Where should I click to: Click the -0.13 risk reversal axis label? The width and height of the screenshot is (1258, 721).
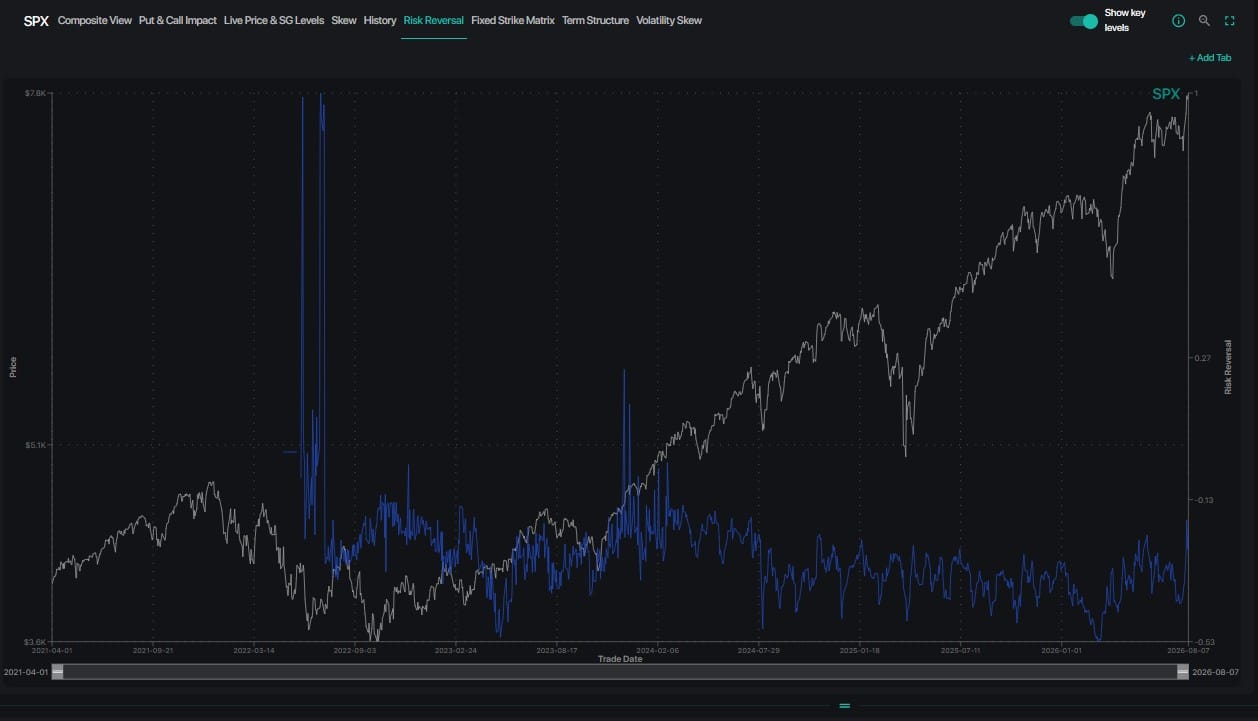[x=1203, y=500]
